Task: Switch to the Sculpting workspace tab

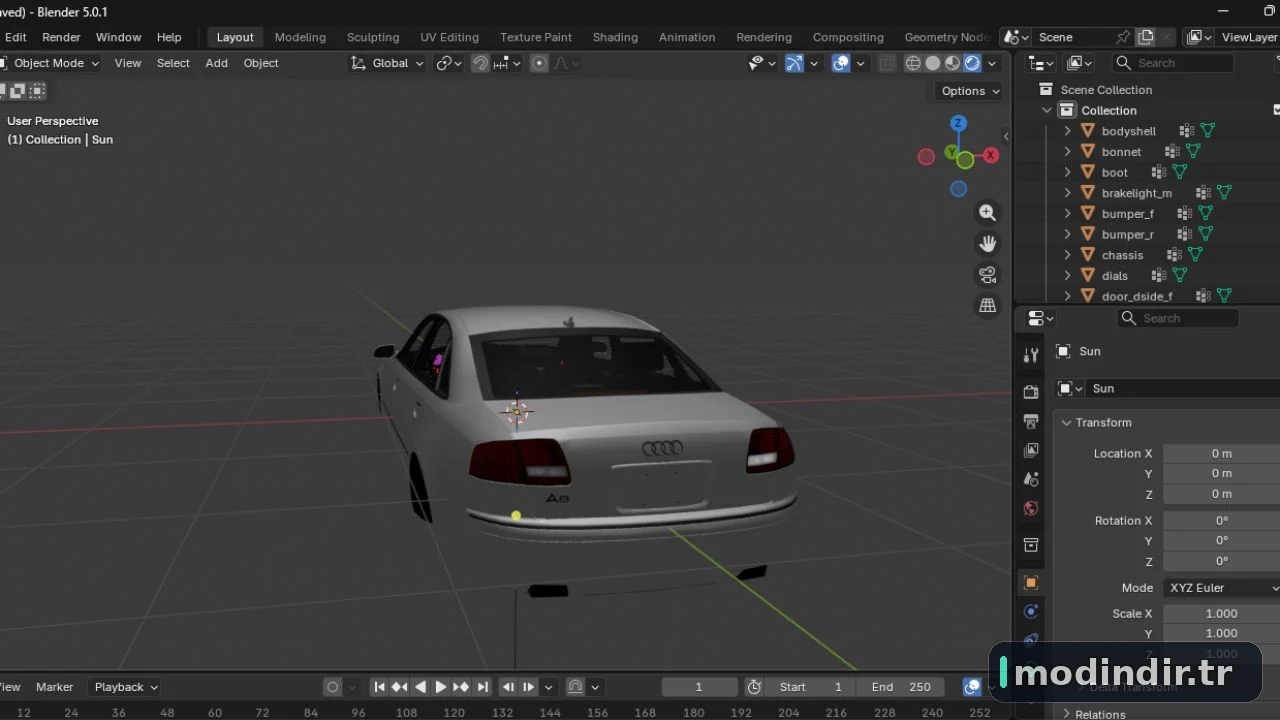Action: (x=373, y=37)
